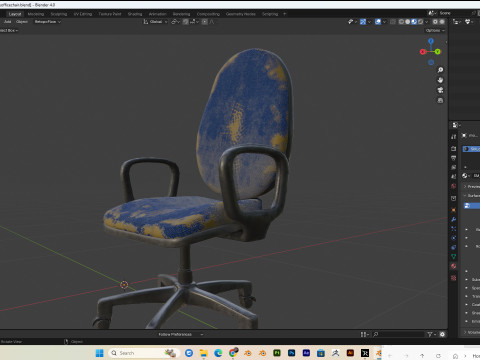Switch to the Modeling workspace tab
The image size is (480, 360).
click(36, 14)
